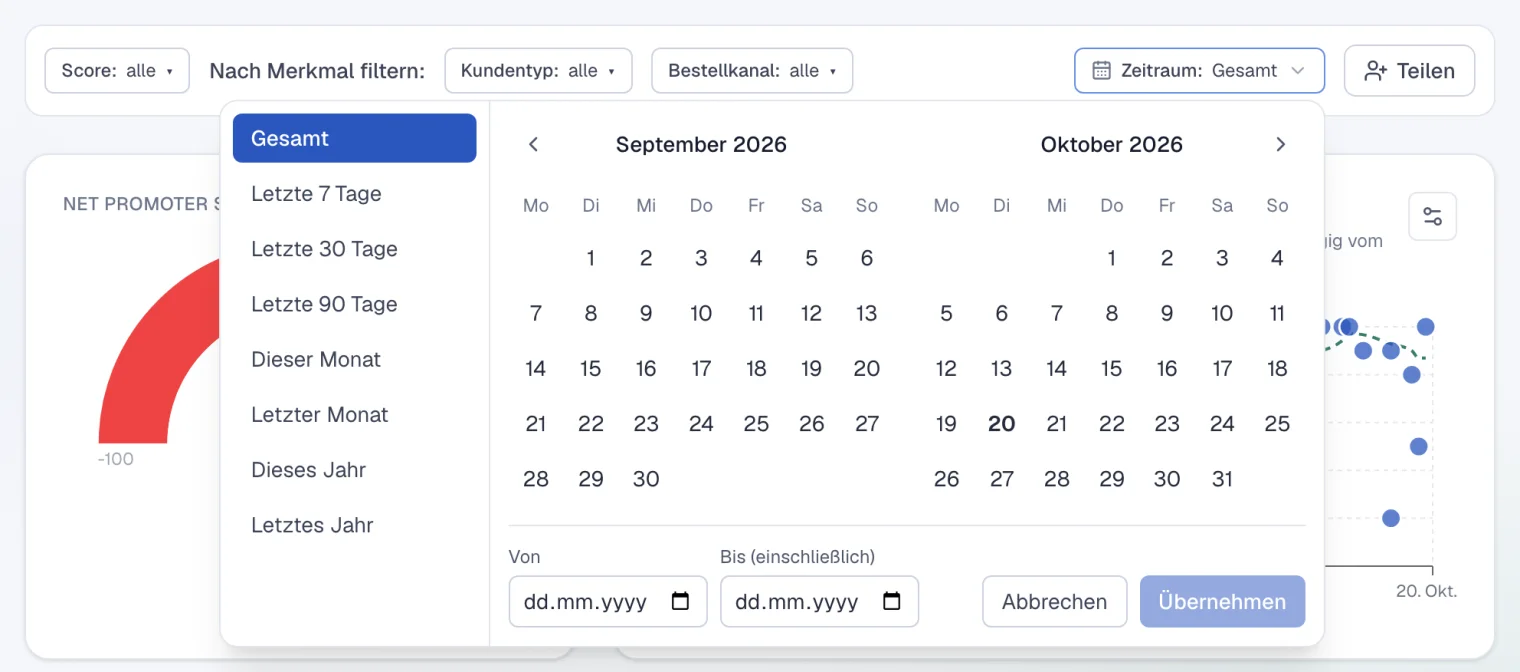Click Abbrechen to cancel date selection
This screenshot has width=1520, height=672.
click(1055, 602)
